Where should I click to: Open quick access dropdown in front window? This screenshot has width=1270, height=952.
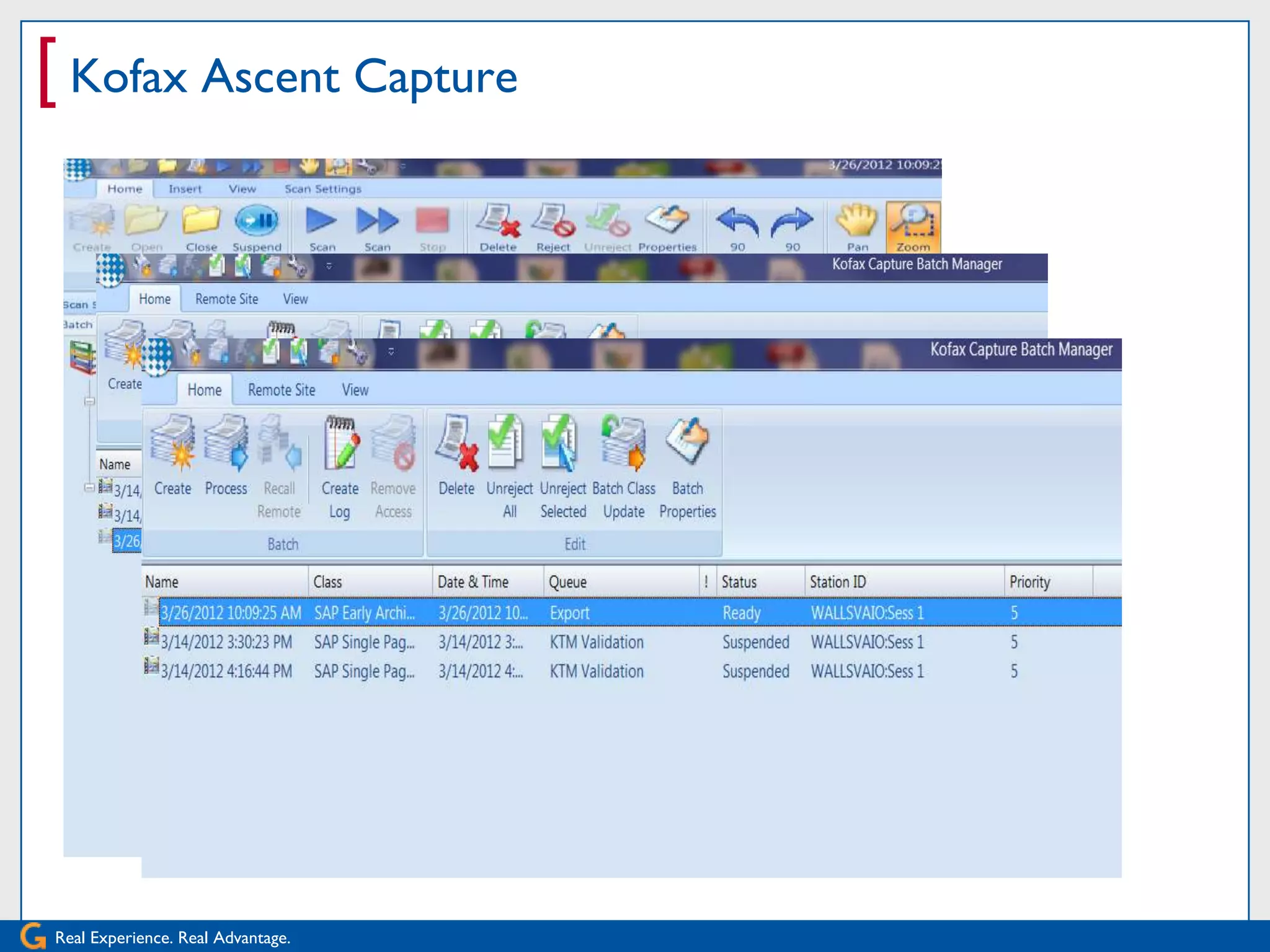[391, 351]
